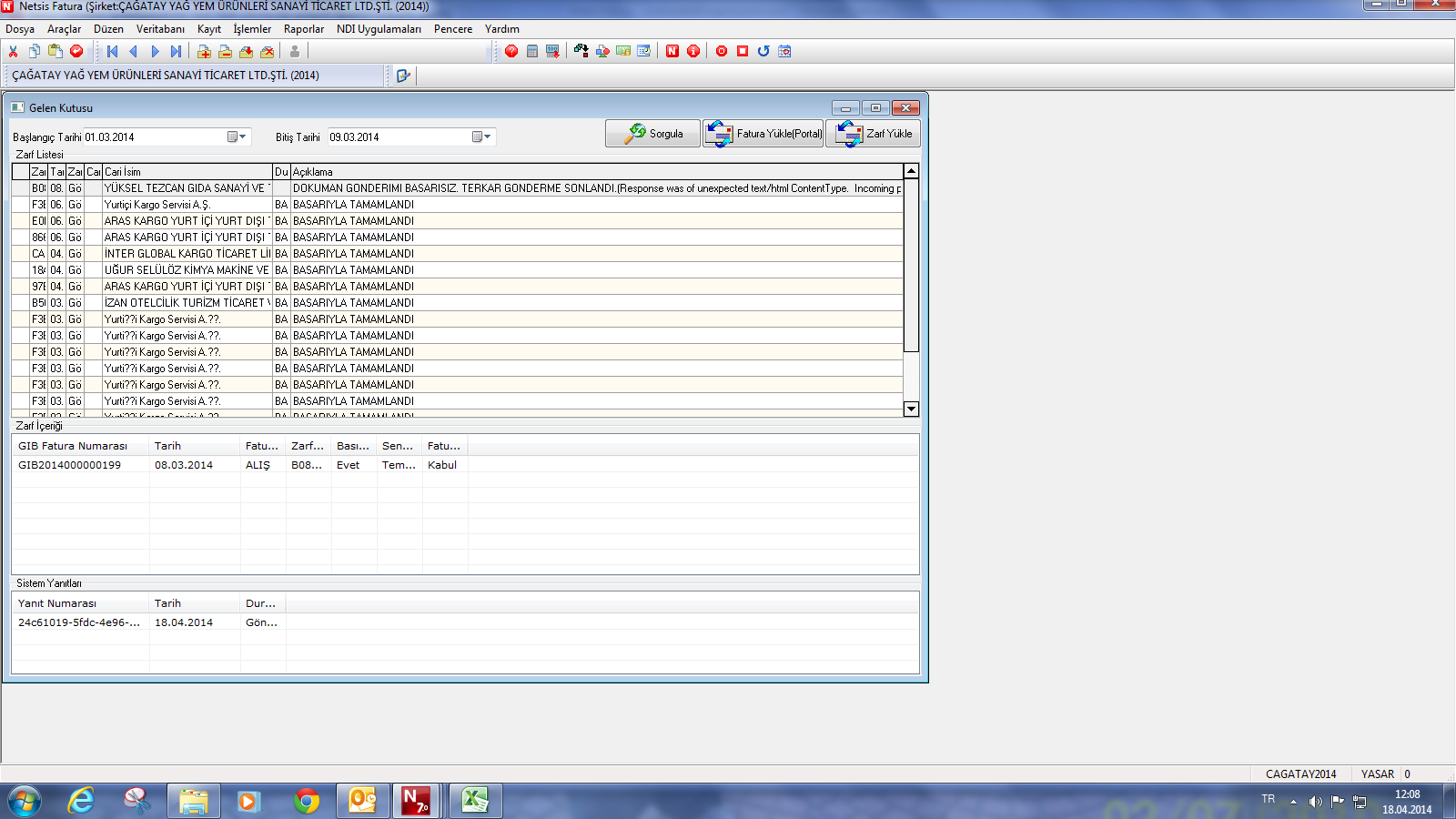Select the YÜKSEL TEZCAN GIDA row

coord(187,188)
